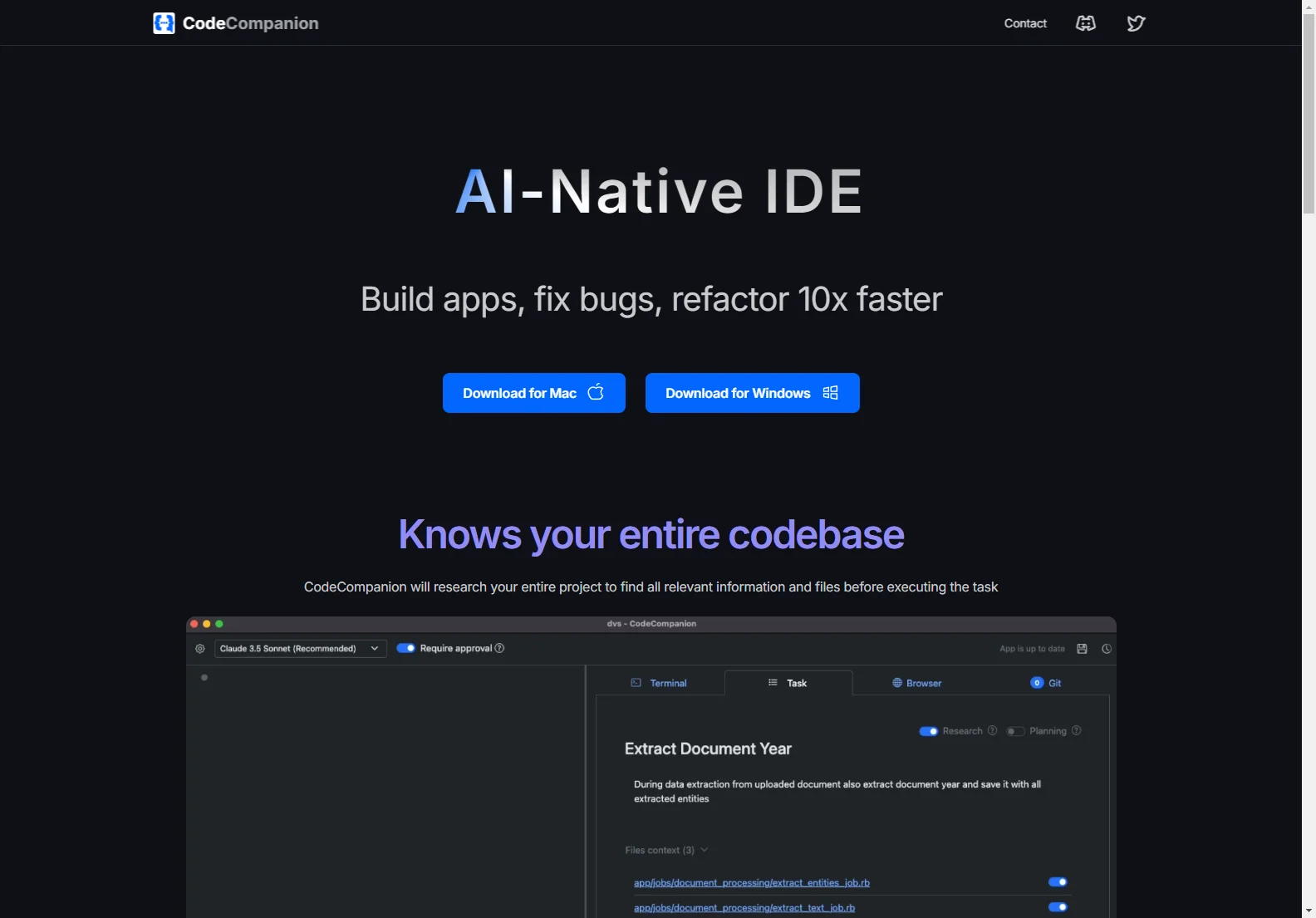This screenshot has height=918, width=1316.
Task: Open the Twitter bird icon
Action: pyautogui.click(x=1136, y=23)
